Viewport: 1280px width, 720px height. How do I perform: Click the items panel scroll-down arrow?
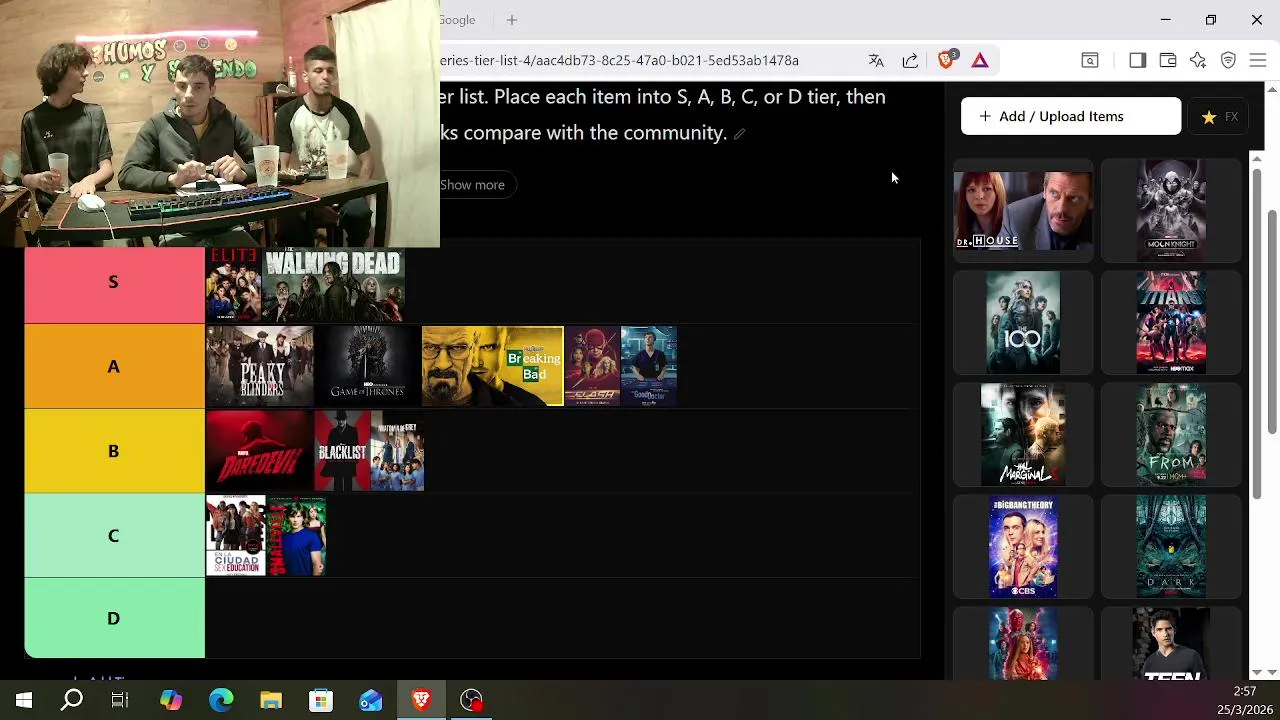1258,673
